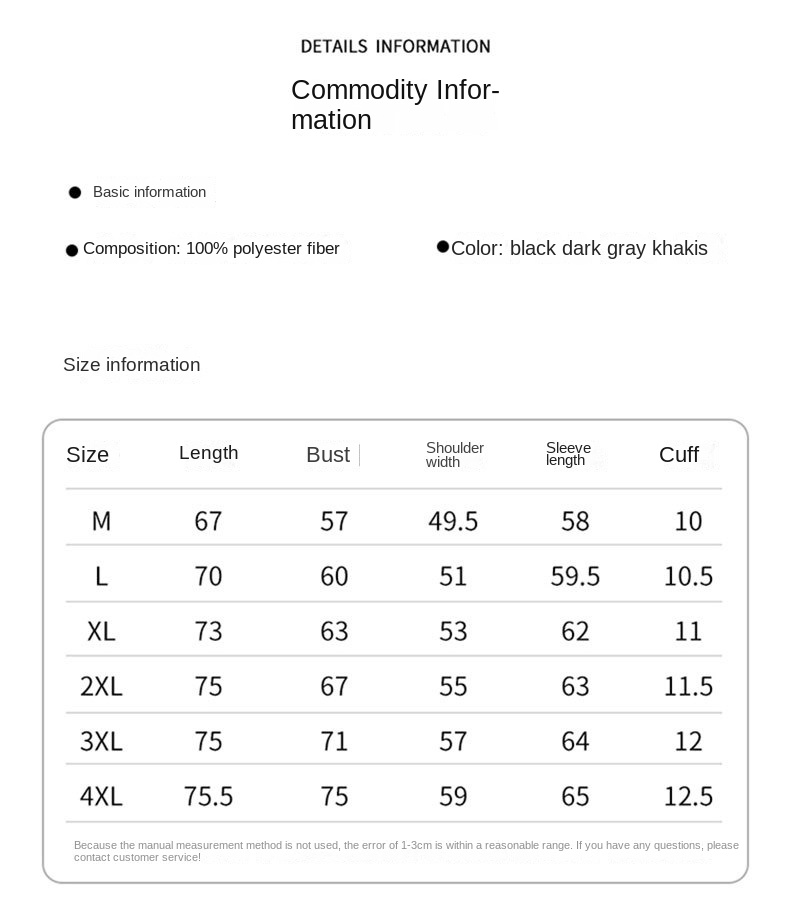Click the Shoulder width column header
The width and height of the screenshot is (790, 920).
454,455
